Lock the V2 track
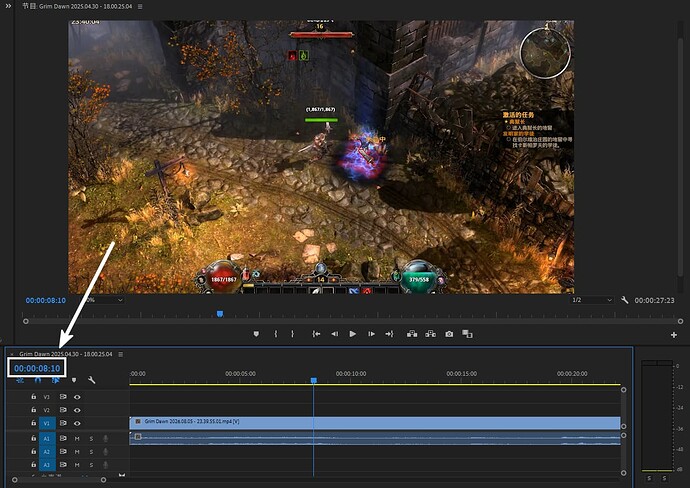The height and width of the screenshot is (488, 690). click(33, 410)
